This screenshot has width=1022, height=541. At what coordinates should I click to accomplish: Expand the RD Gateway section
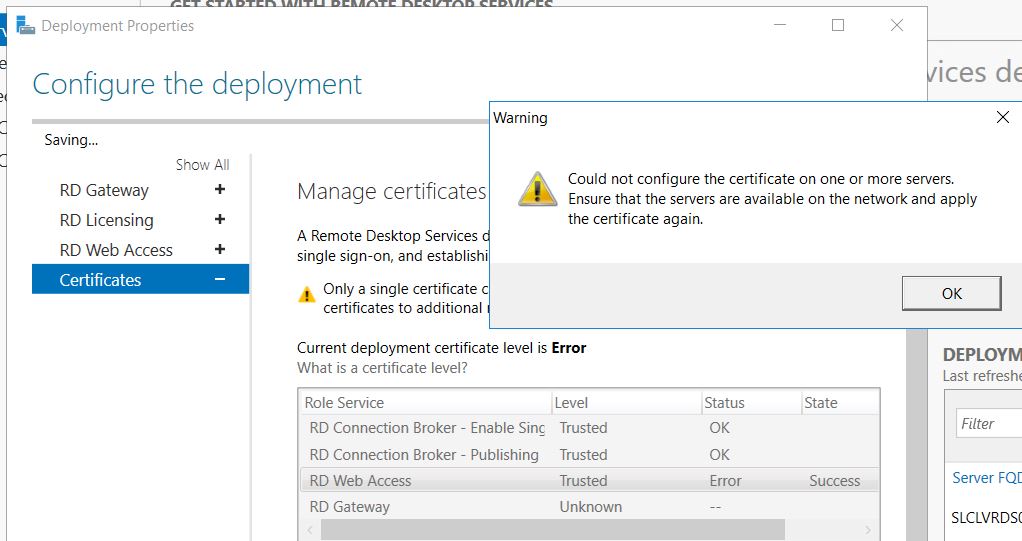click(220, 189)
